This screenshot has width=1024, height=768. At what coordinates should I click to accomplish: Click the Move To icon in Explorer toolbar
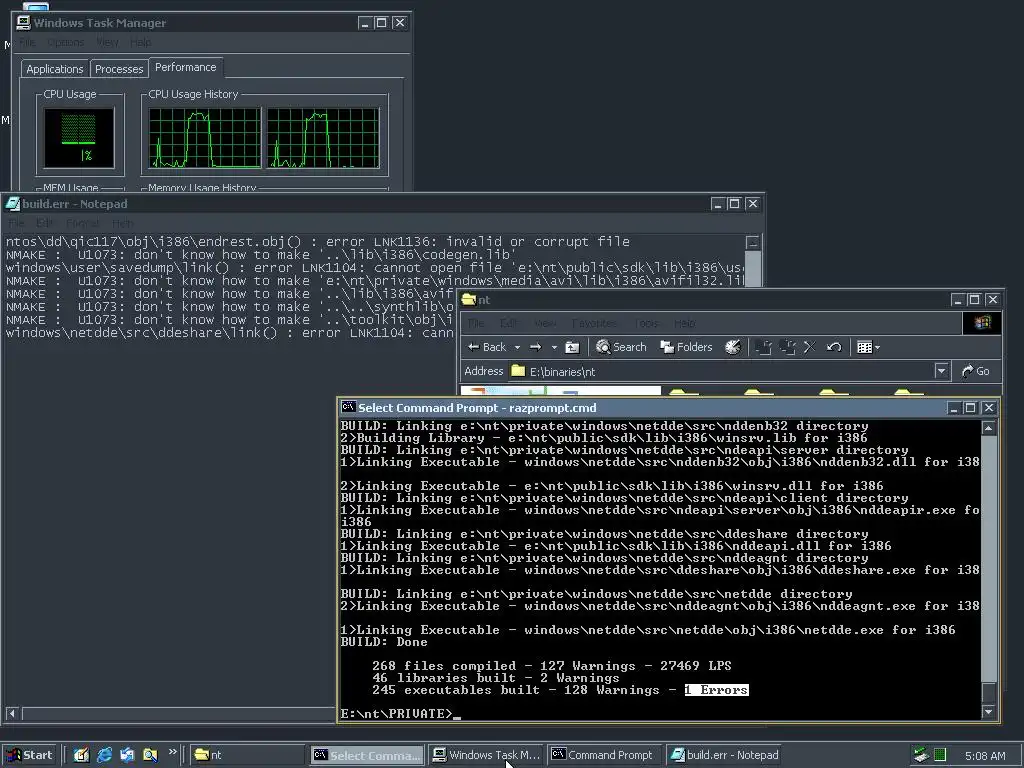click(x=763, y=347)
